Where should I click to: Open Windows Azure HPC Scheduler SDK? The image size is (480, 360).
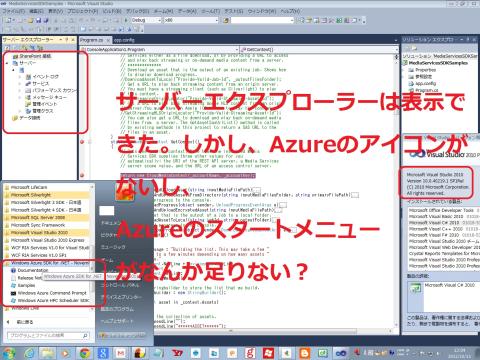[x=53, y=300]
